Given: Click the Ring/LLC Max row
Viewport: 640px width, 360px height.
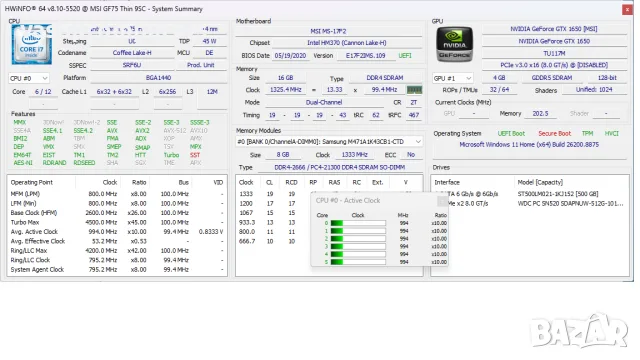Looking at the screenshot, I should point(117,251).
